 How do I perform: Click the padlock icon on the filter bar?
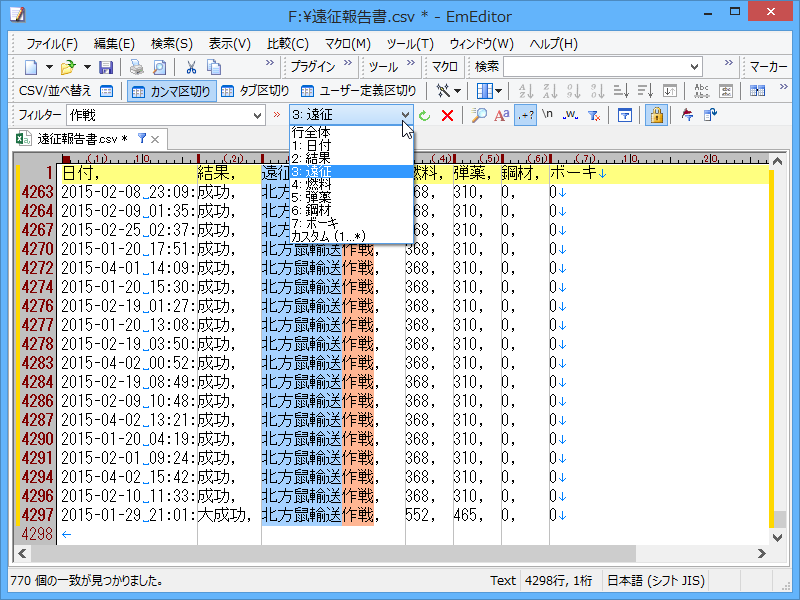656,114
